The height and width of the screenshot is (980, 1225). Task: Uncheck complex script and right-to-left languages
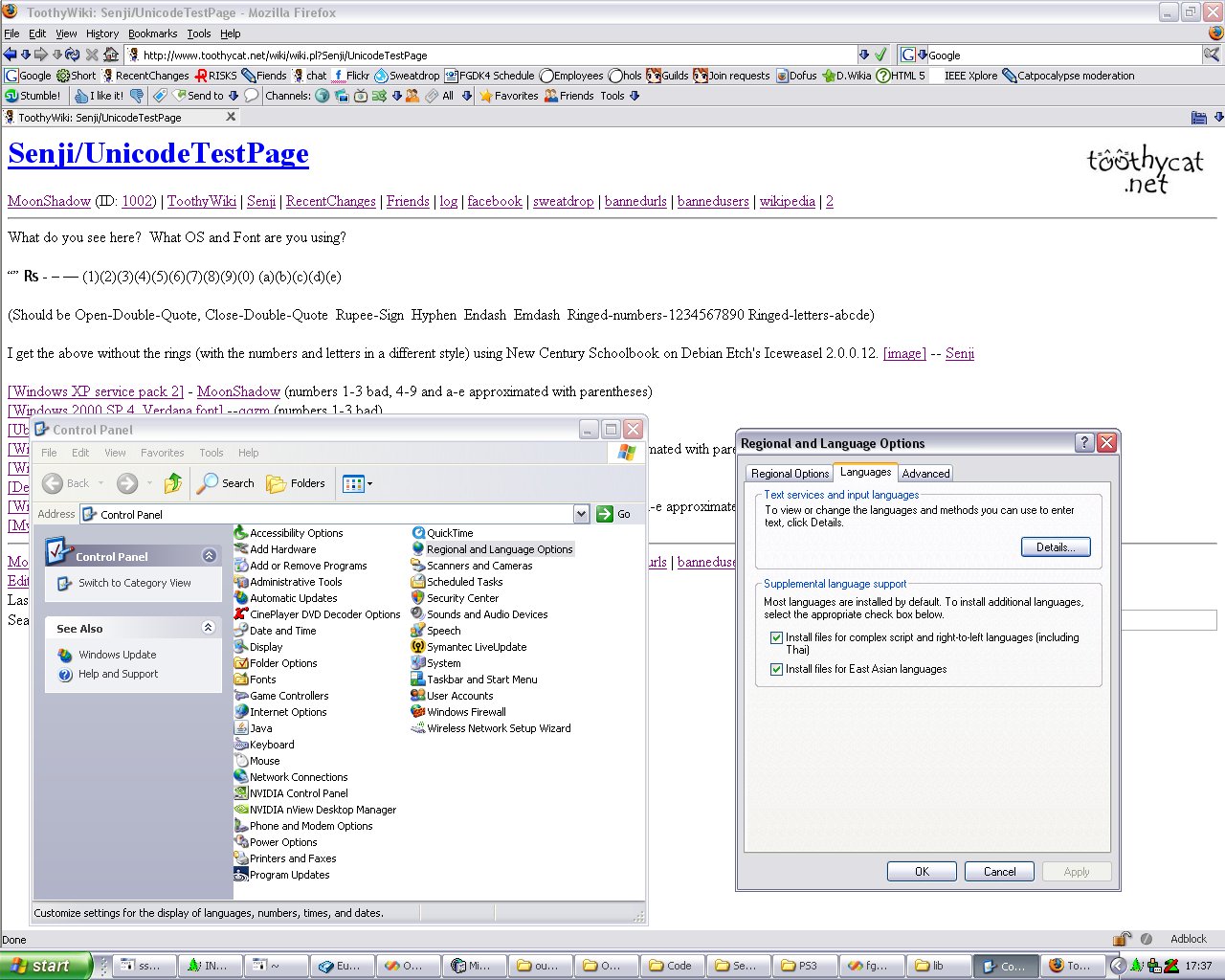[x=777, y=637]
